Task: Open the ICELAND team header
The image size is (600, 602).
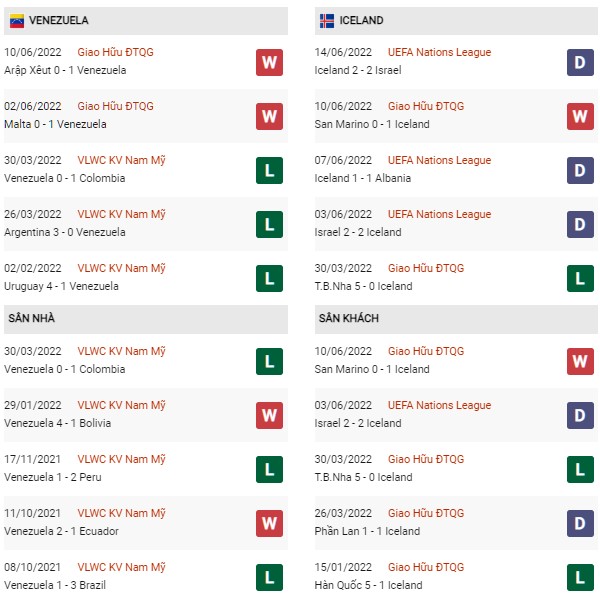Action: coord(456,21)
